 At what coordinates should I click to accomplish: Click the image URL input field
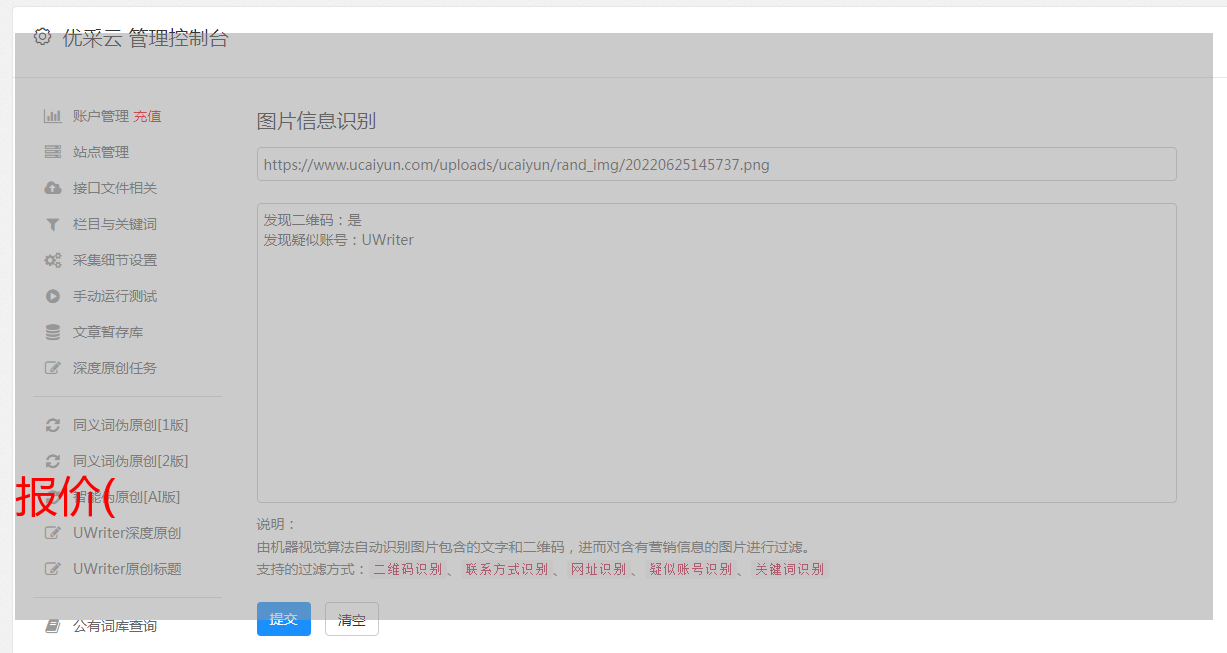(716, 164)
